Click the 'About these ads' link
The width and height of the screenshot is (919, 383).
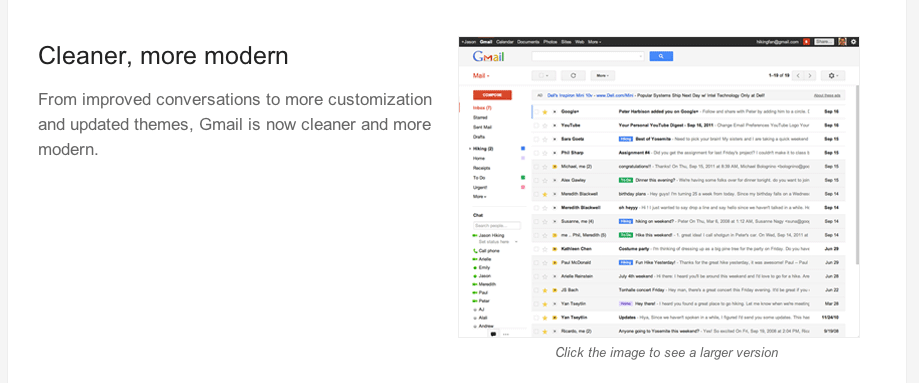tap(827, 95)
